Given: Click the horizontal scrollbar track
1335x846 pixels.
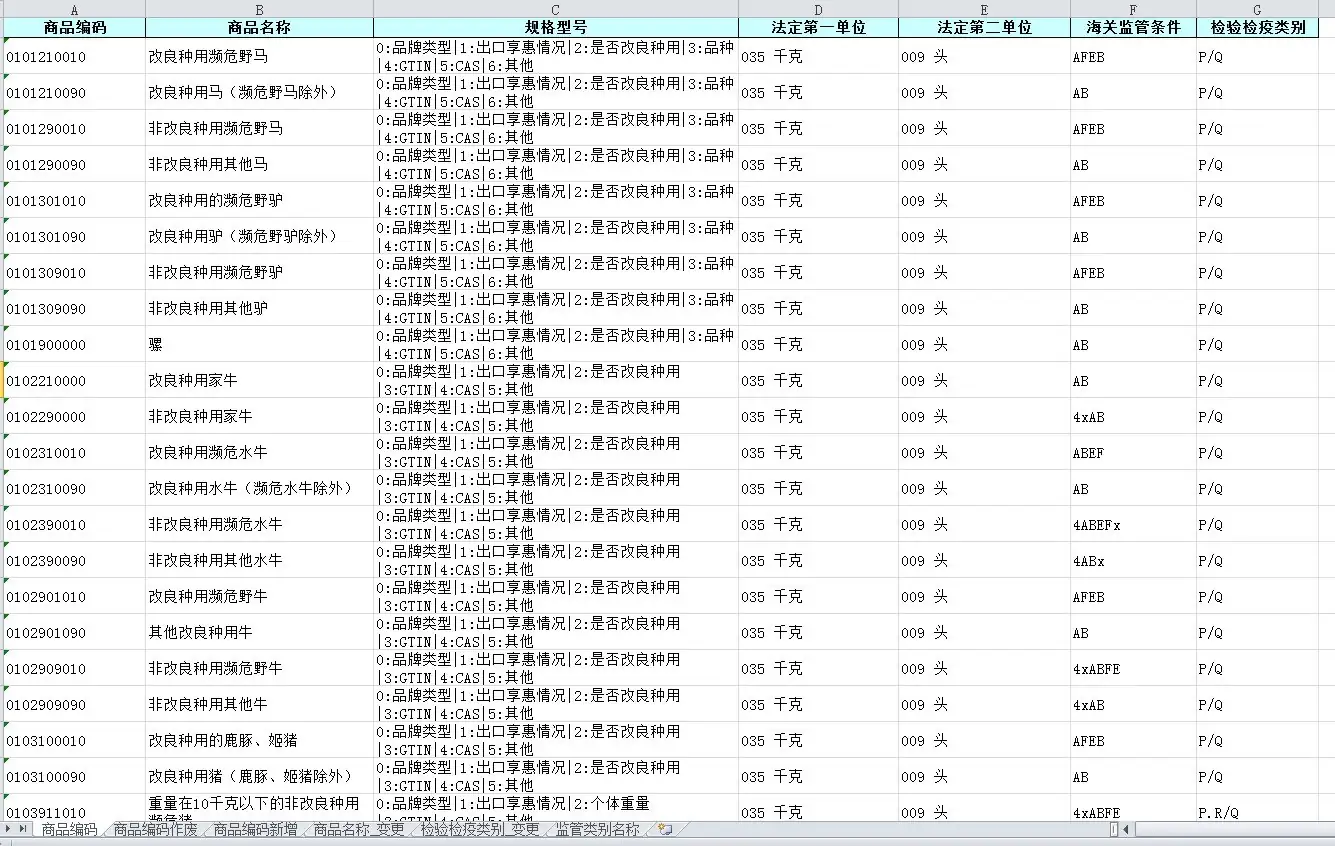Looking at the screenshot, I should pos(1230,831).
